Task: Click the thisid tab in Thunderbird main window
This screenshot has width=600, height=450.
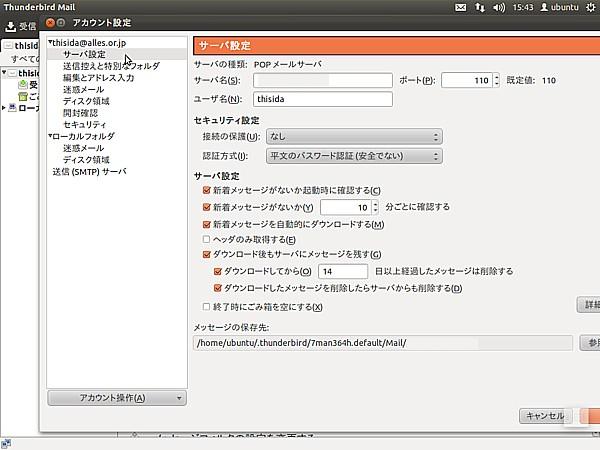Action: pyautogui.click(x=21, y=45)
